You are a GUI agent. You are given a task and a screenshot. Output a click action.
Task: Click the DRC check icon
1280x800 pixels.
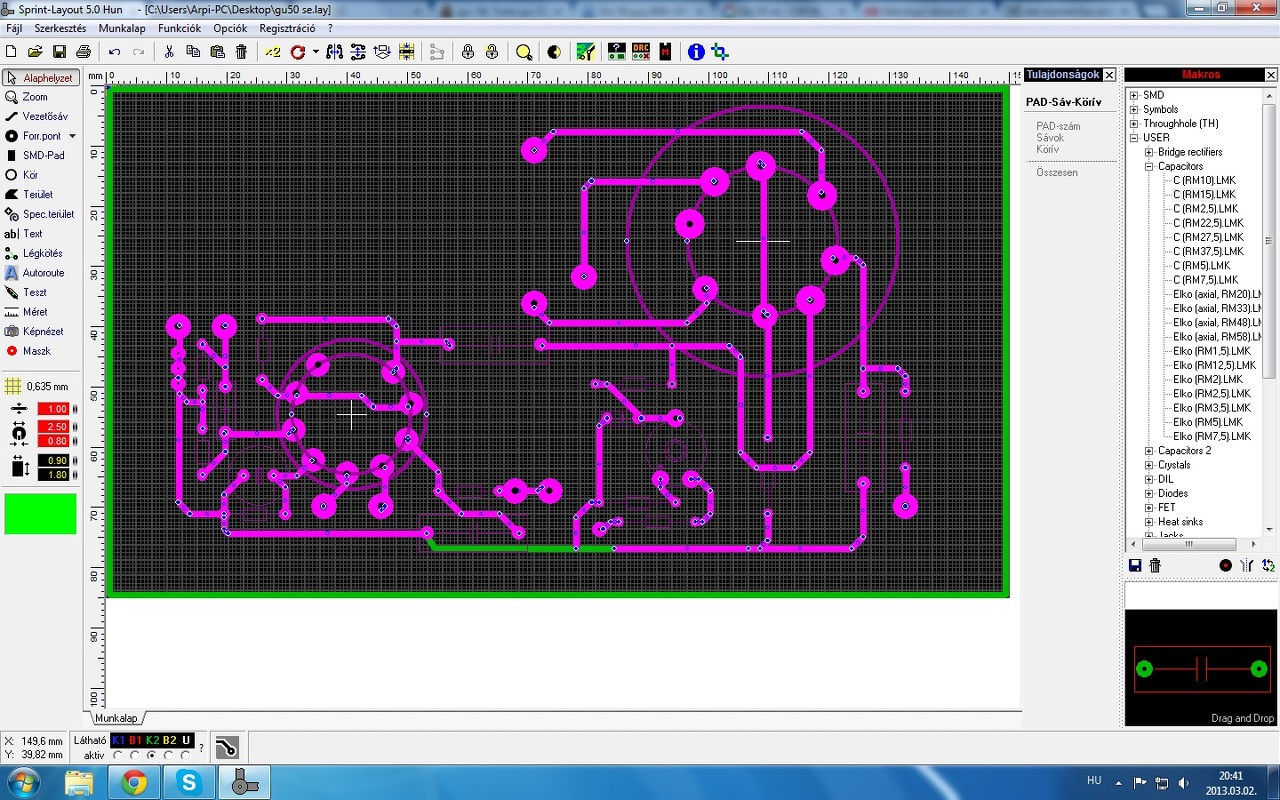coord(640,52)
